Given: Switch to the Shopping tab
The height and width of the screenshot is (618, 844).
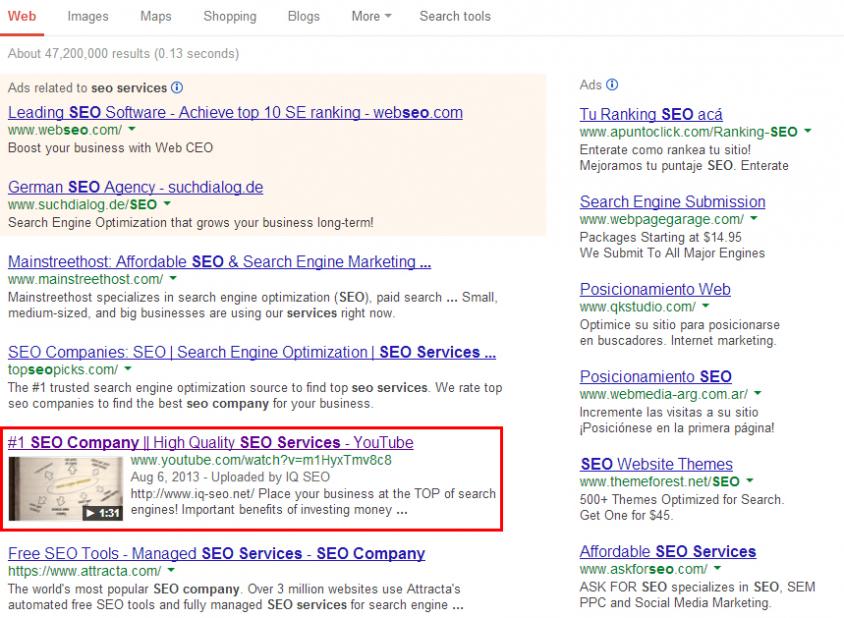Looking at the screenshot, I should coord(229,16).
